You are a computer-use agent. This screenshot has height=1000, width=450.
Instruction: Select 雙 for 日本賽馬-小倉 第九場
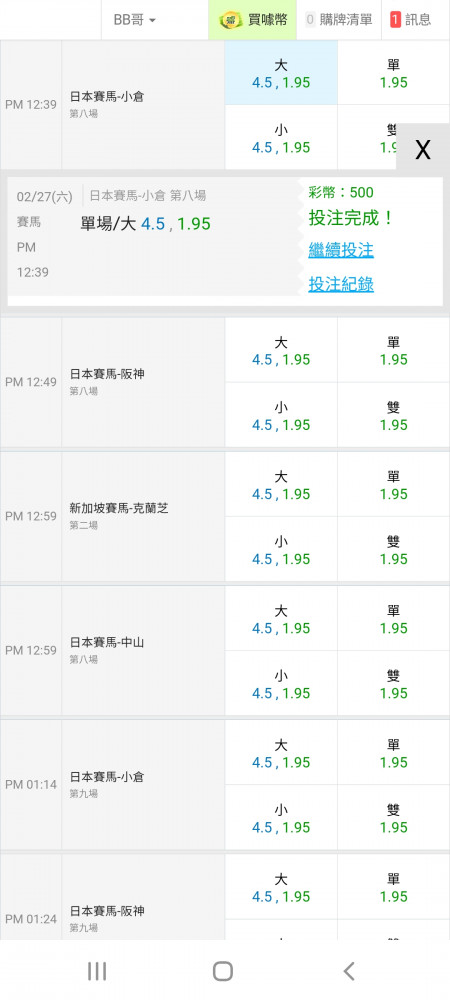click(x=393, y=818)
